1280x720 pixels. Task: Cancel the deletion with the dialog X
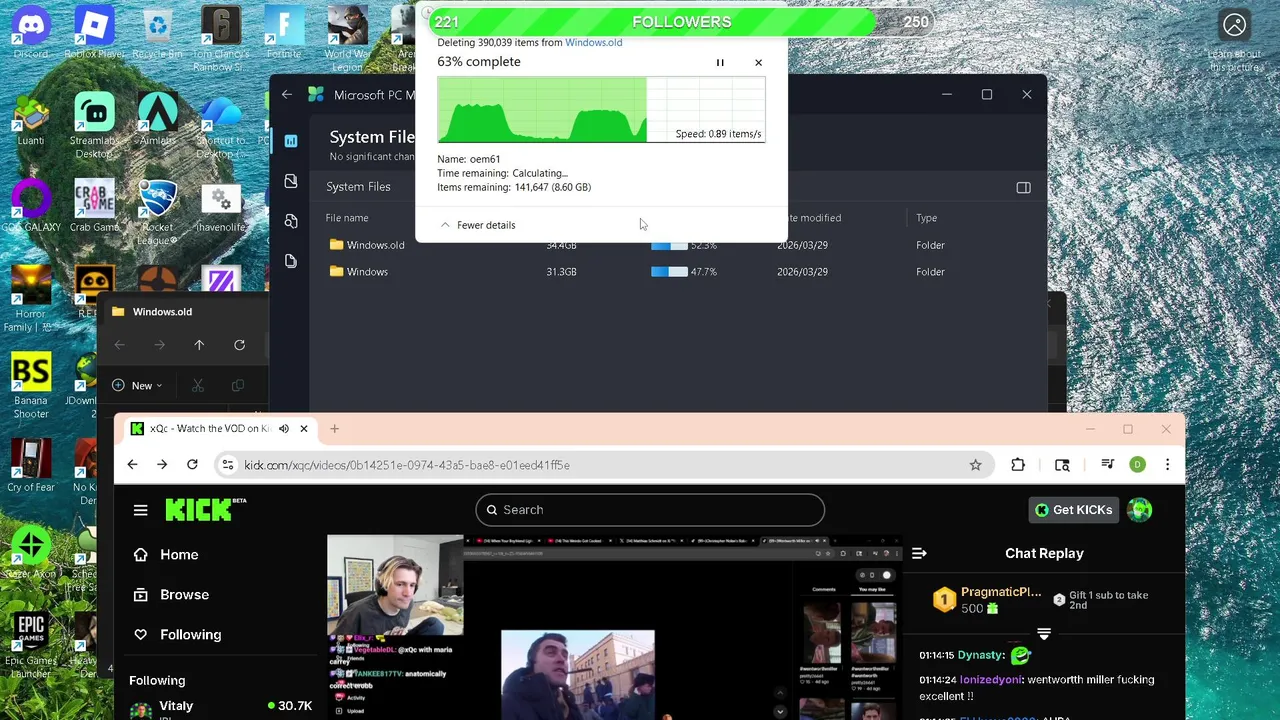(758, 62)
